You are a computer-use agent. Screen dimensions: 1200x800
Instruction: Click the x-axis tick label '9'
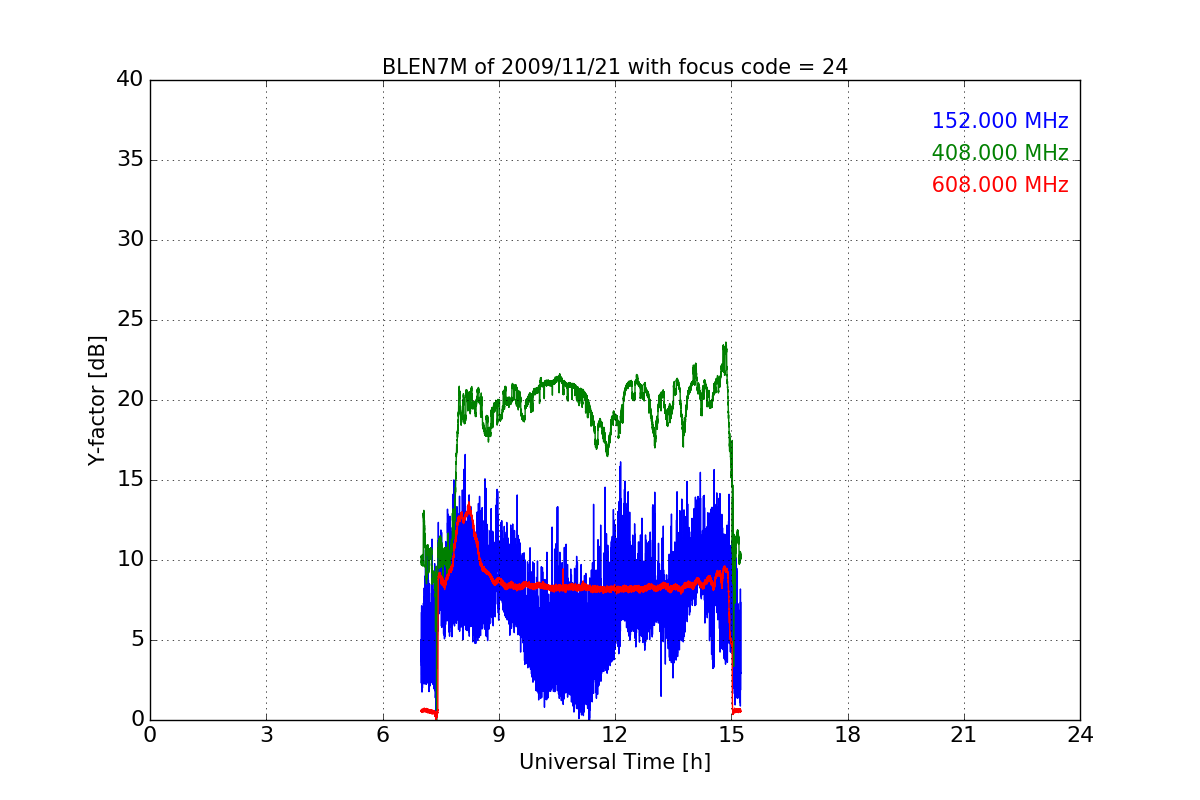pos(499,735)
